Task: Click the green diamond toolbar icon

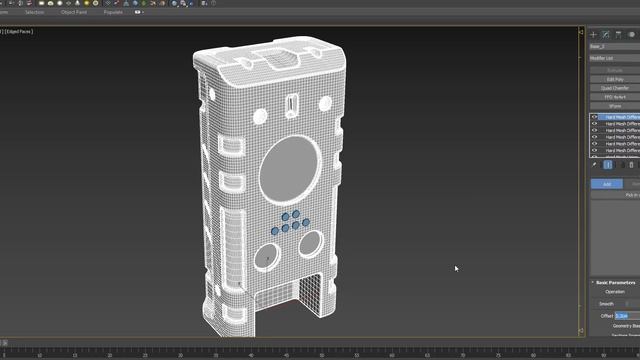Action: pos(144,3)
